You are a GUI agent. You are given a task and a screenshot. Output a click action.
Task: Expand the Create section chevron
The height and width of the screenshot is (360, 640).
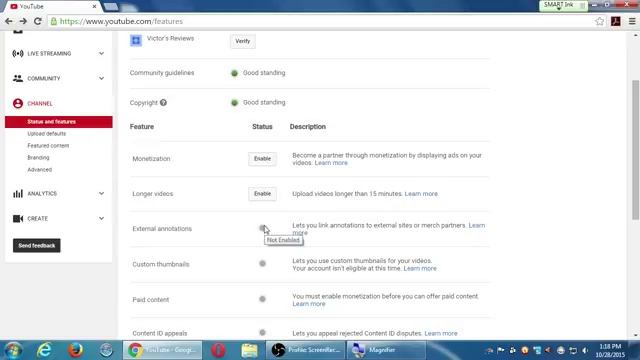[x=101, y=218]
